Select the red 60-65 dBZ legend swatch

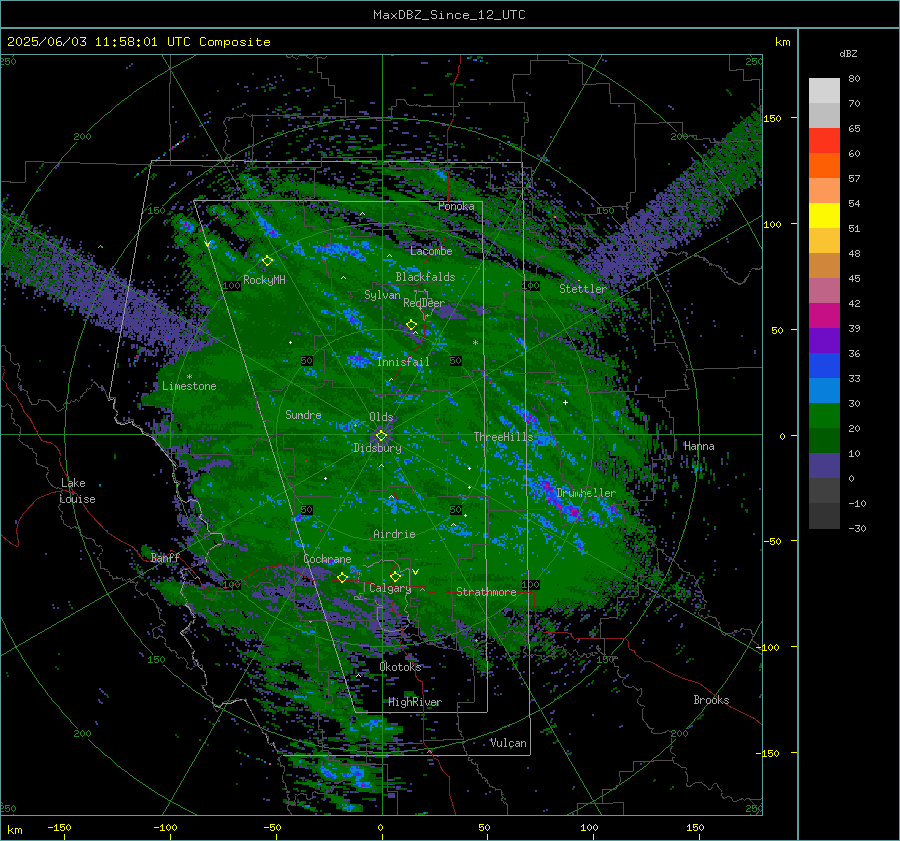[x=824, y=141]
